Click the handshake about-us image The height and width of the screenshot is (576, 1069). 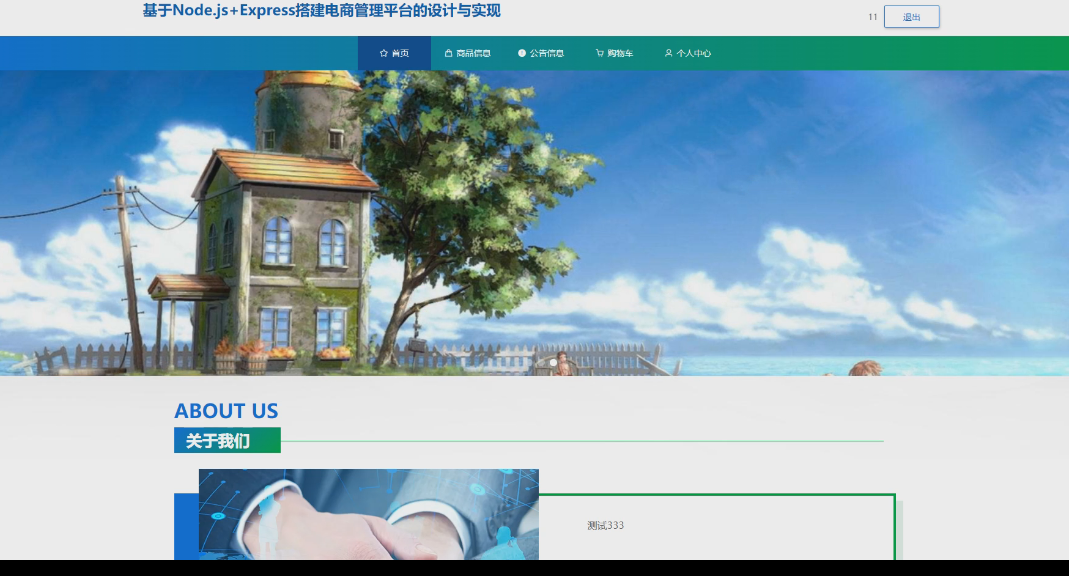pos(369,515)
